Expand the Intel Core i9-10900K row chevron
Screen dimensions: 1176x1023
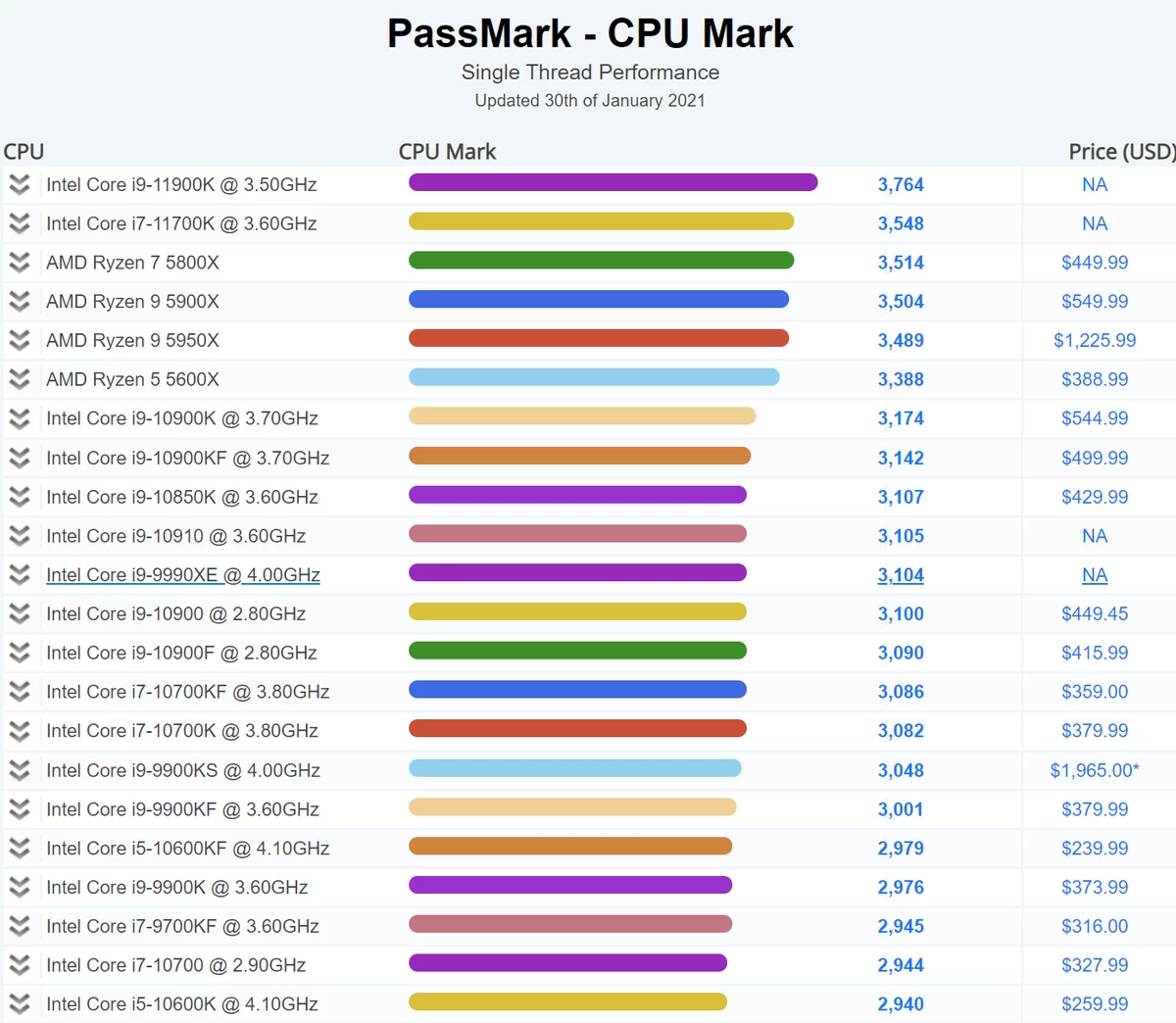click(20, 418)
